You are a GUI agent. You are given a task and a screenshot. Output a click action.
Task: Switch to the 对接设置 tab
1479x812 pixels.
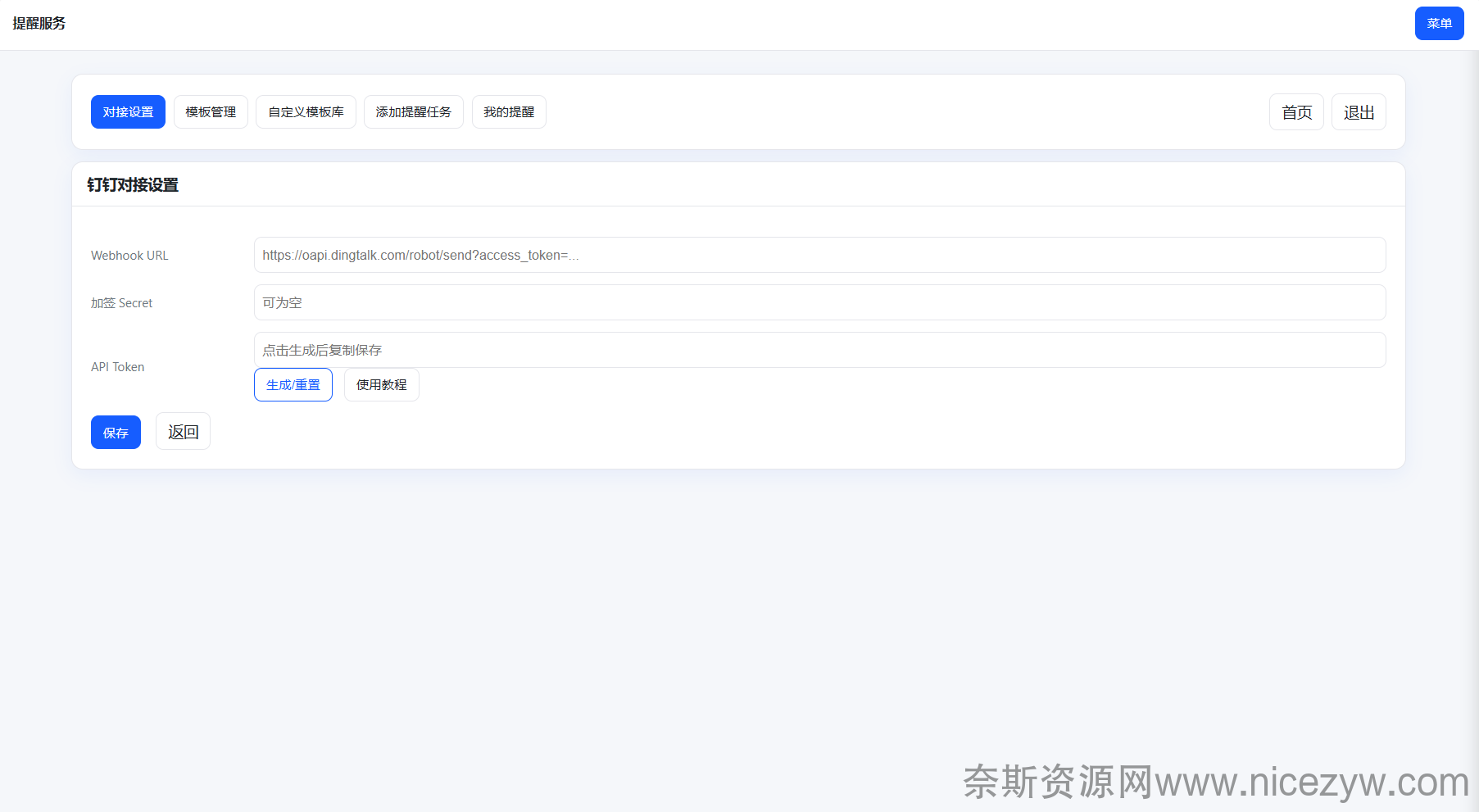[128, 112]
